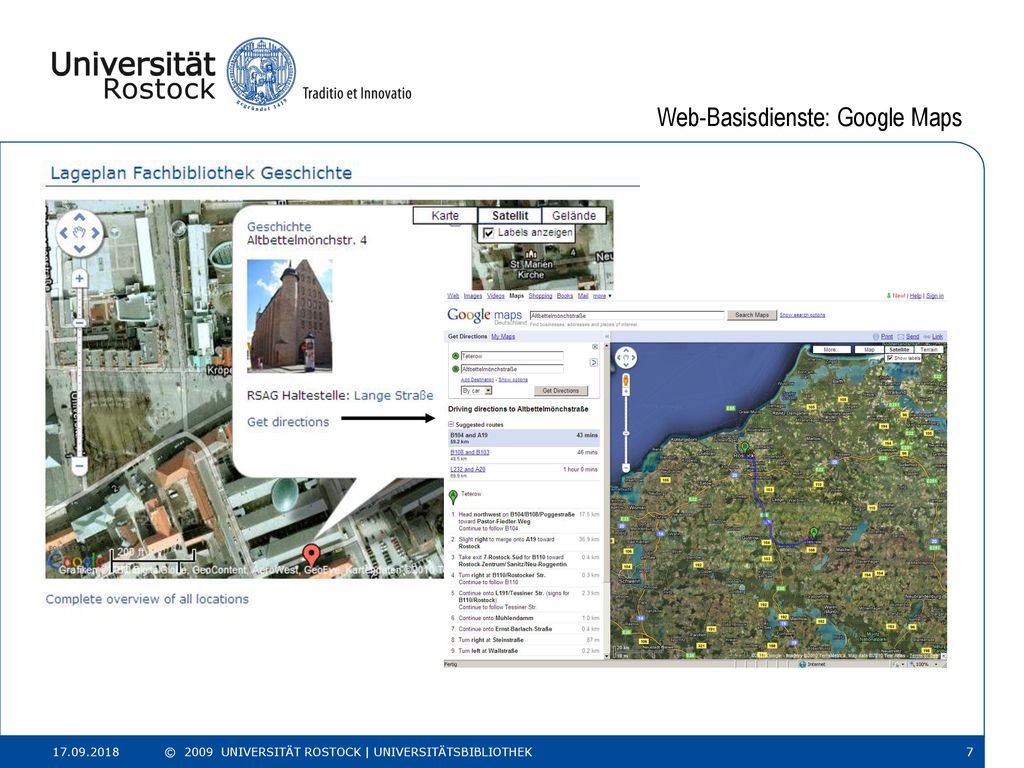The width and height of the screenshot is (1024, 768).
Task: Zoom in on the Lageplan map
Action: 79,279
